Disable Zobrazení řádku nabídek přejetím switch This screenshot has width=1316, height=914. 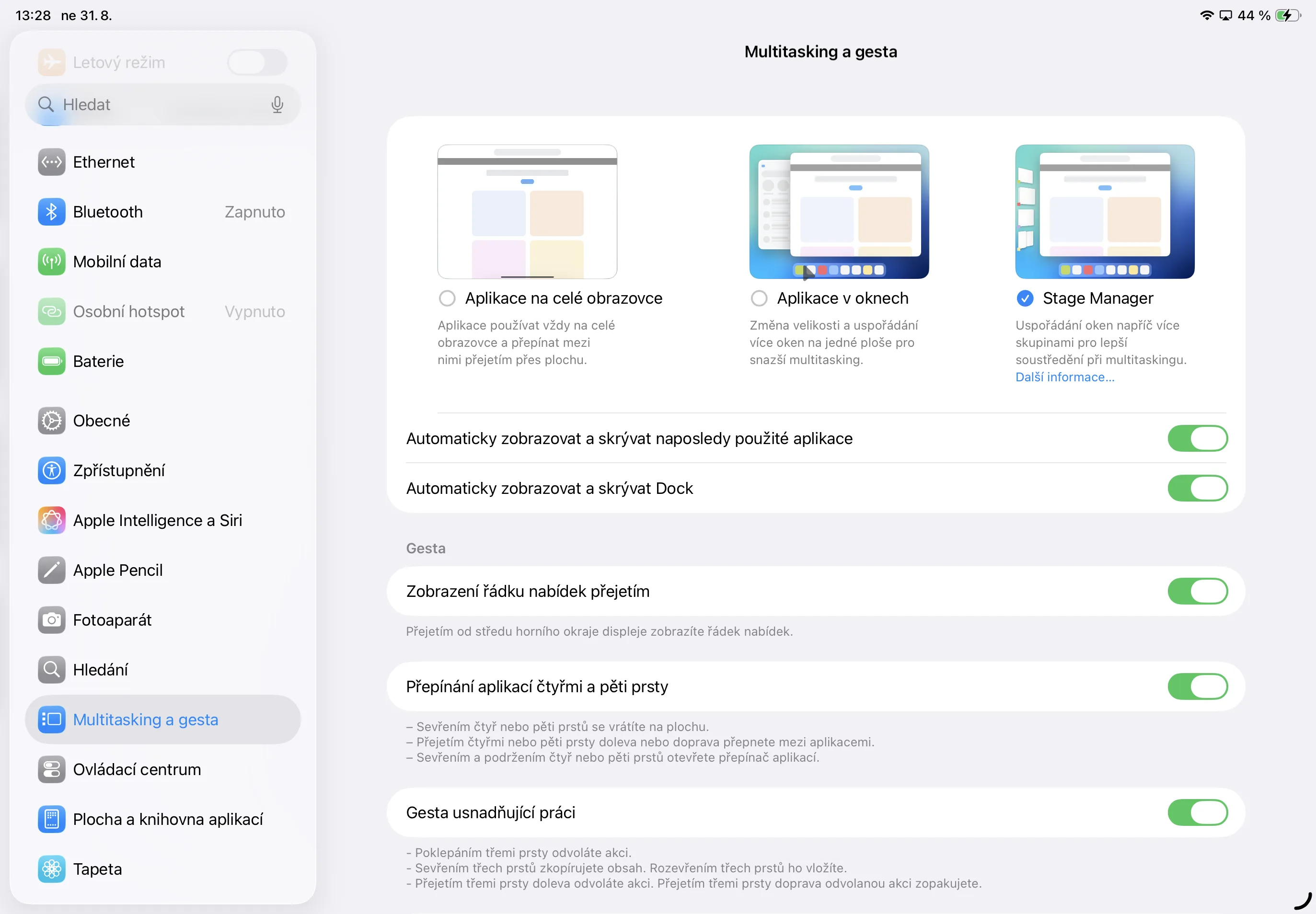click(1198, 591)
